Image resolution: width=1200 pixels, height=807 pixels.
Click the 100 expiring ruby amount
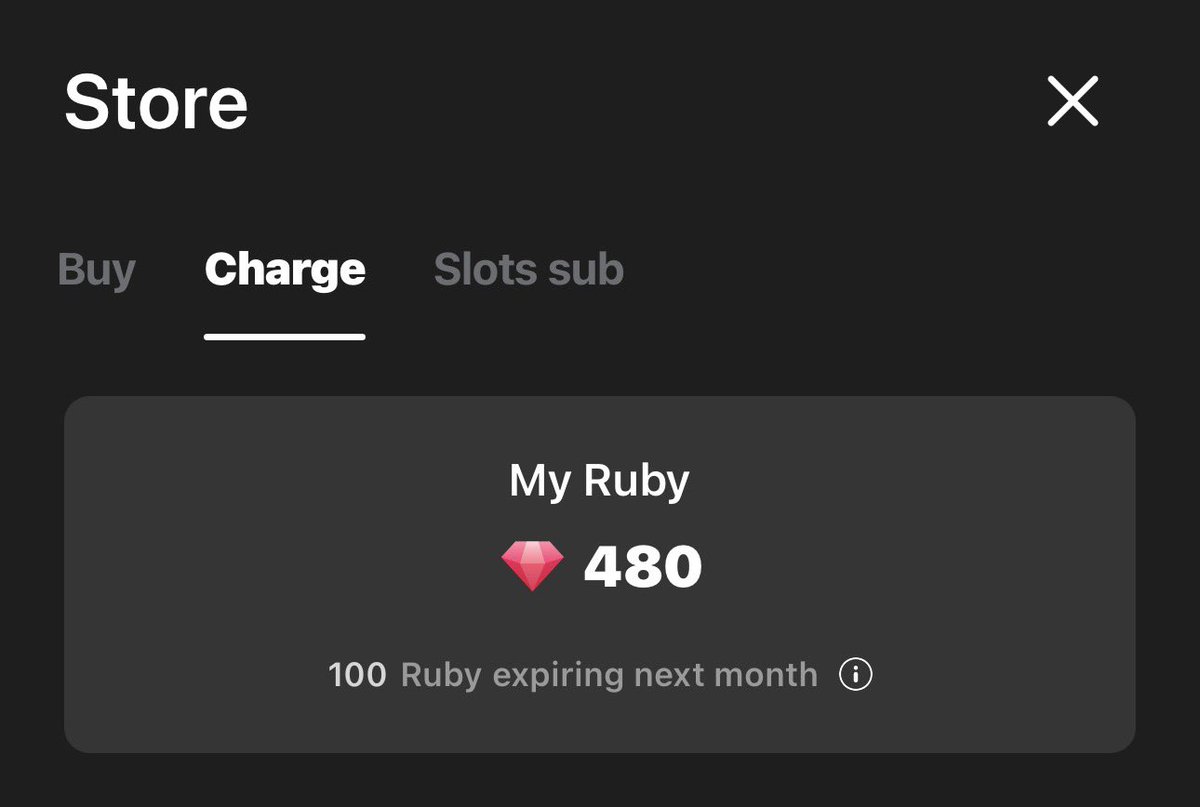point(357,675)
